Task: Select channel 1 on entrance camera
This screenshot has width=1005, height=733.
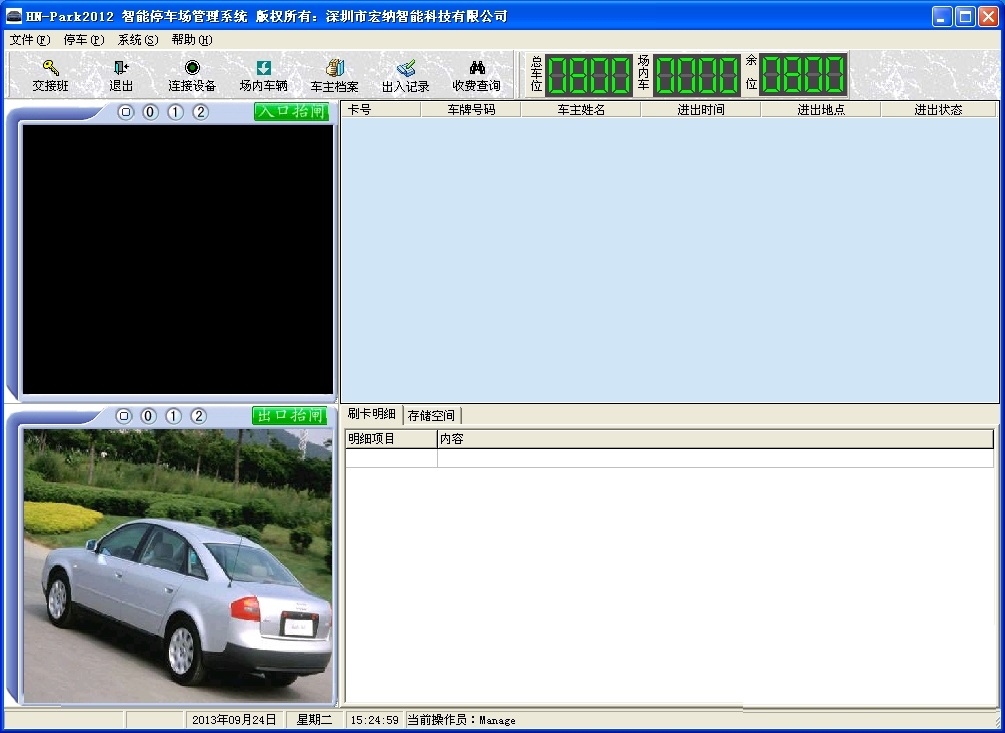Action: [175, 112]
